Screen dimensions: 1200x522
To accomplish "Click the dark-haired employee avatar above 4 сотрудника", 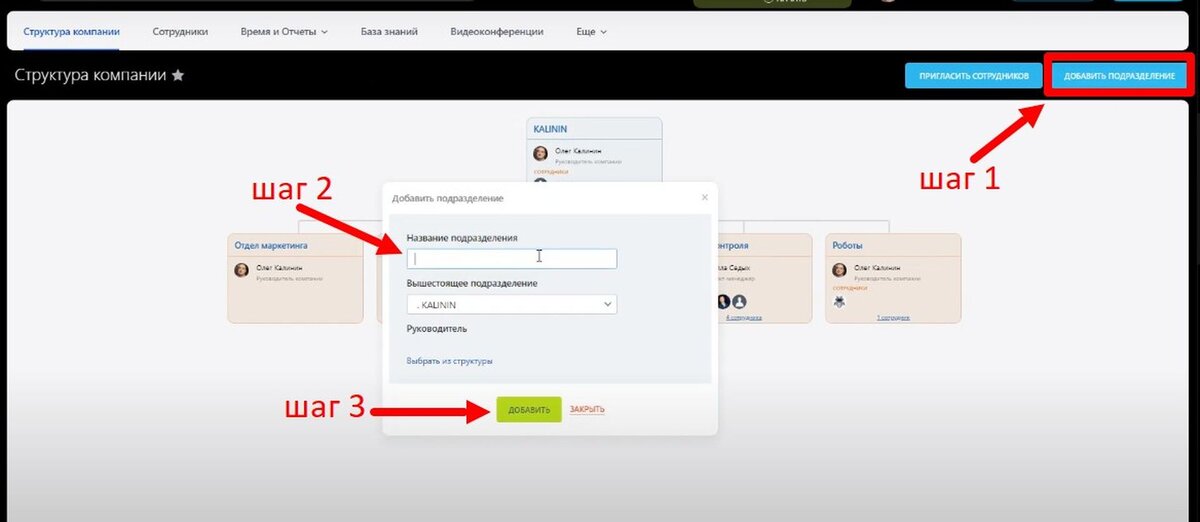I will coord(722,301).
